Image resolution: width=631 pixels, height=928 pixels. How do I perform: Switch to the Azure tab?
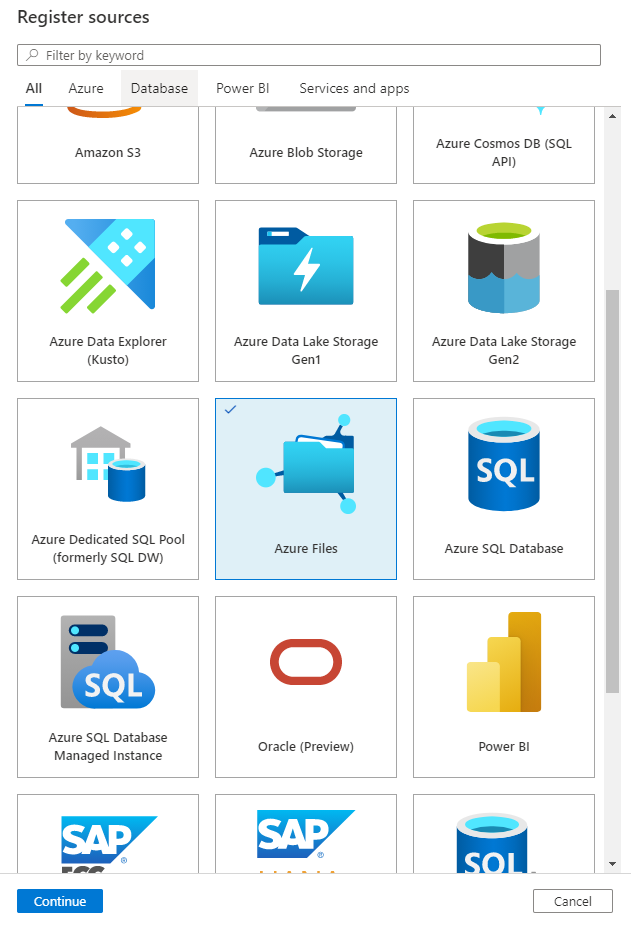pyautogui.click(x=86, y=88)
